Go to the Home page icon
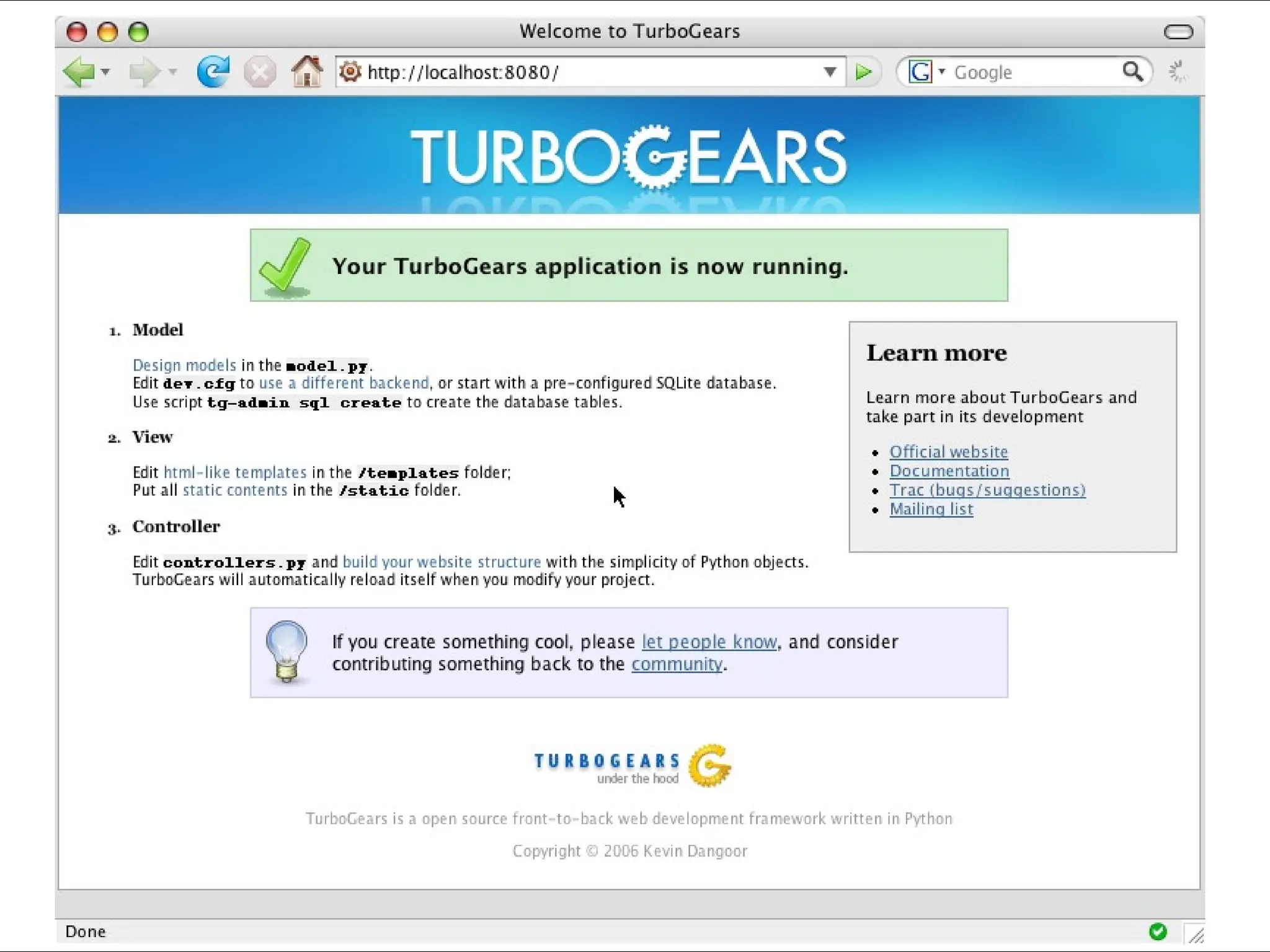 [x=307, y=71]
